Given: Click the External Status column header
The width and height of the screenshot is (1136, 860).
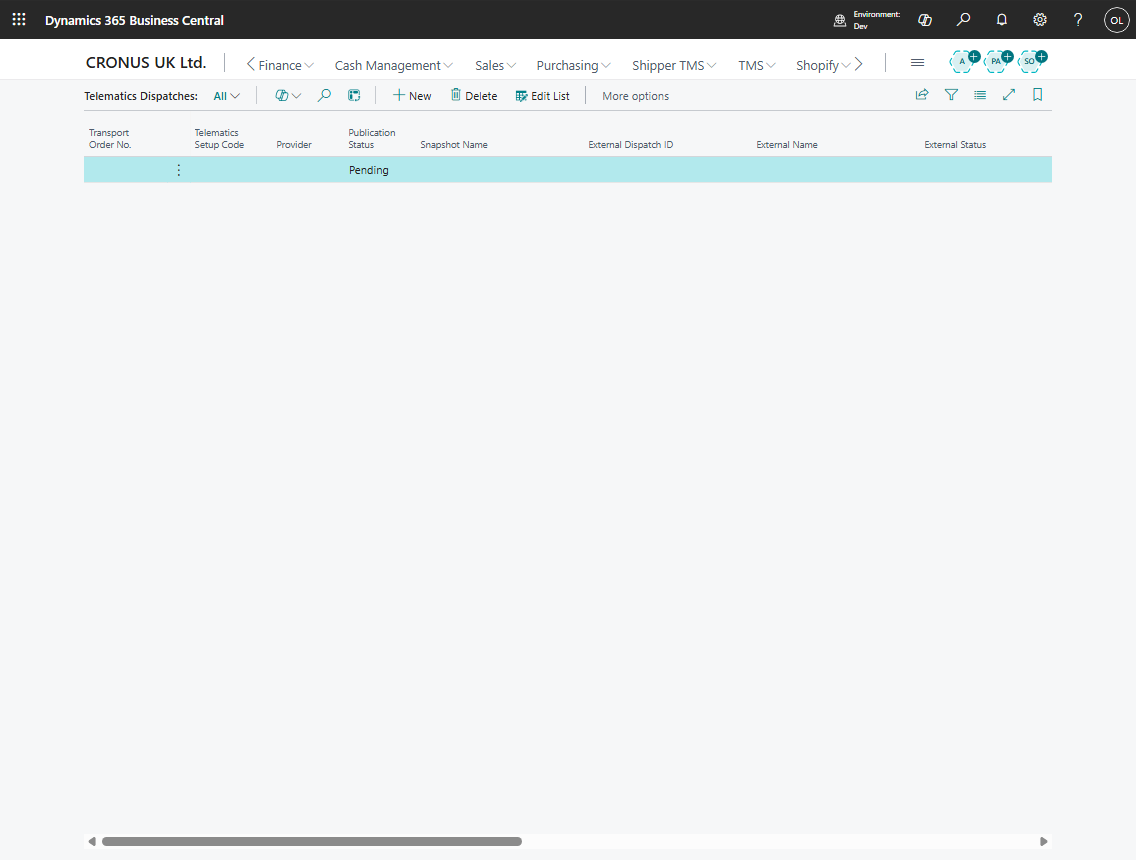Looking at the screenshot, I should [x=955, y=145].
